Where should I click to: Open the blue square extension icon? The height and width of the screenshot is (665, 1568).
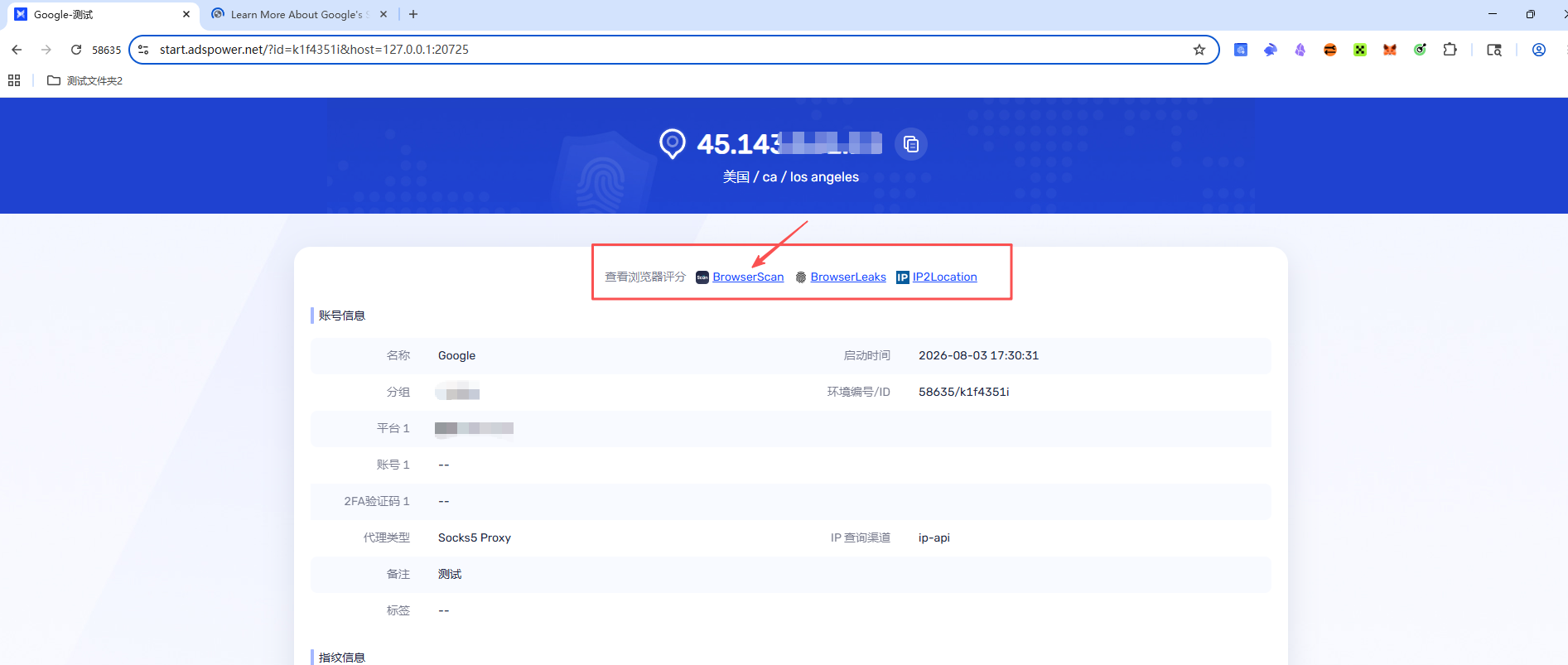coord(1241,50)
